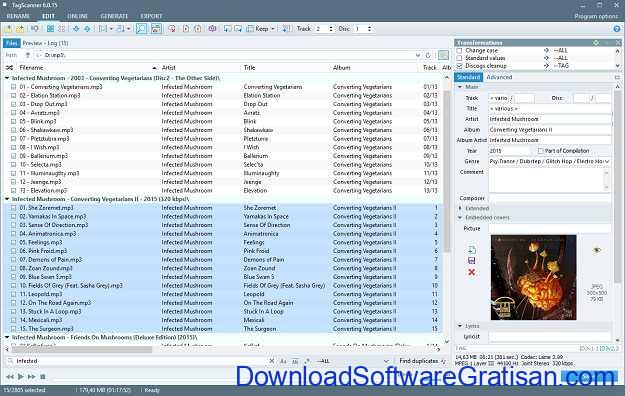Collapse the Lyrics section
The height and width of the screenshot is (396, 625).
coord(460,326)
